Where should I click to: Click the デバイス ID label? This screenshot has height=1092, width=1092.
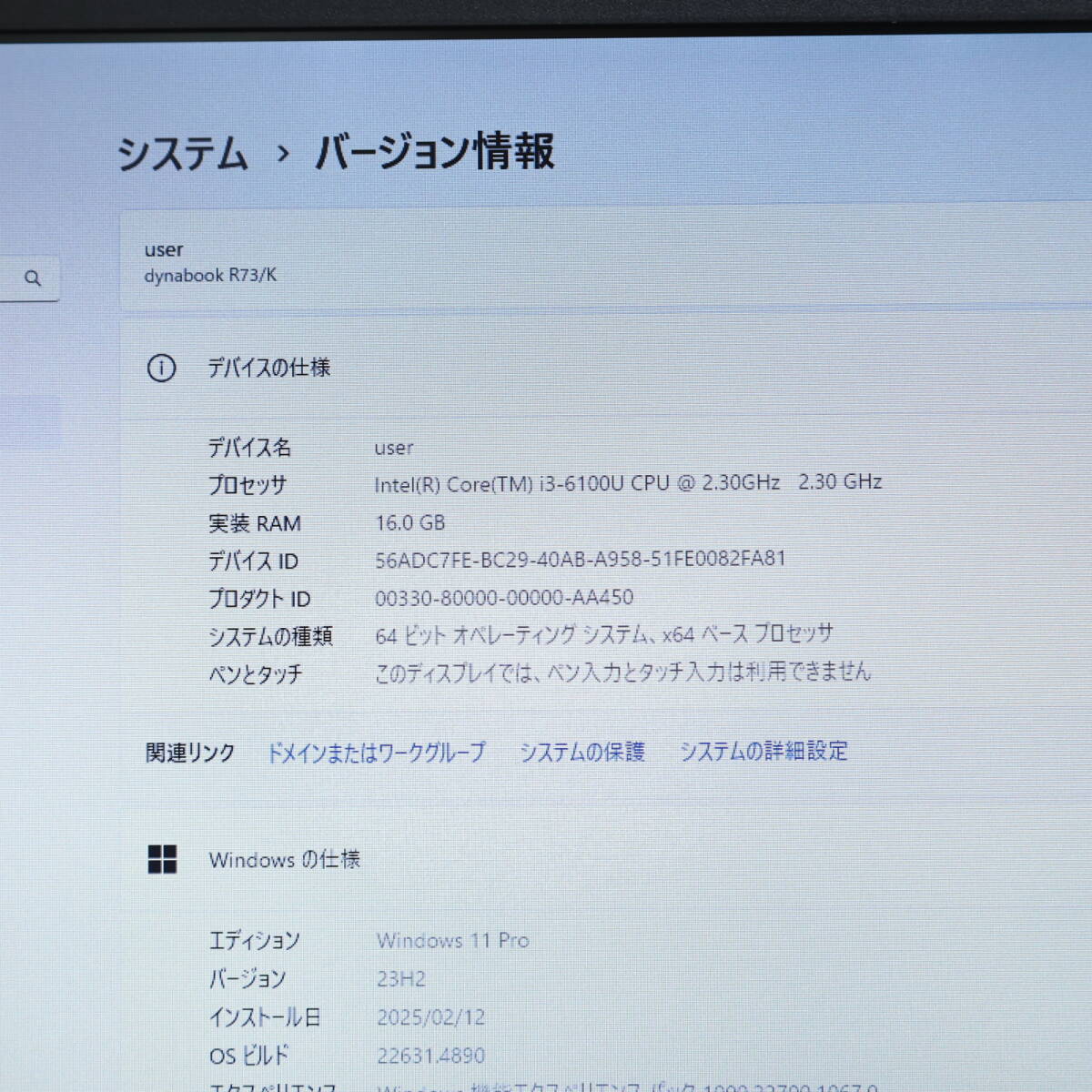point(253,561)
